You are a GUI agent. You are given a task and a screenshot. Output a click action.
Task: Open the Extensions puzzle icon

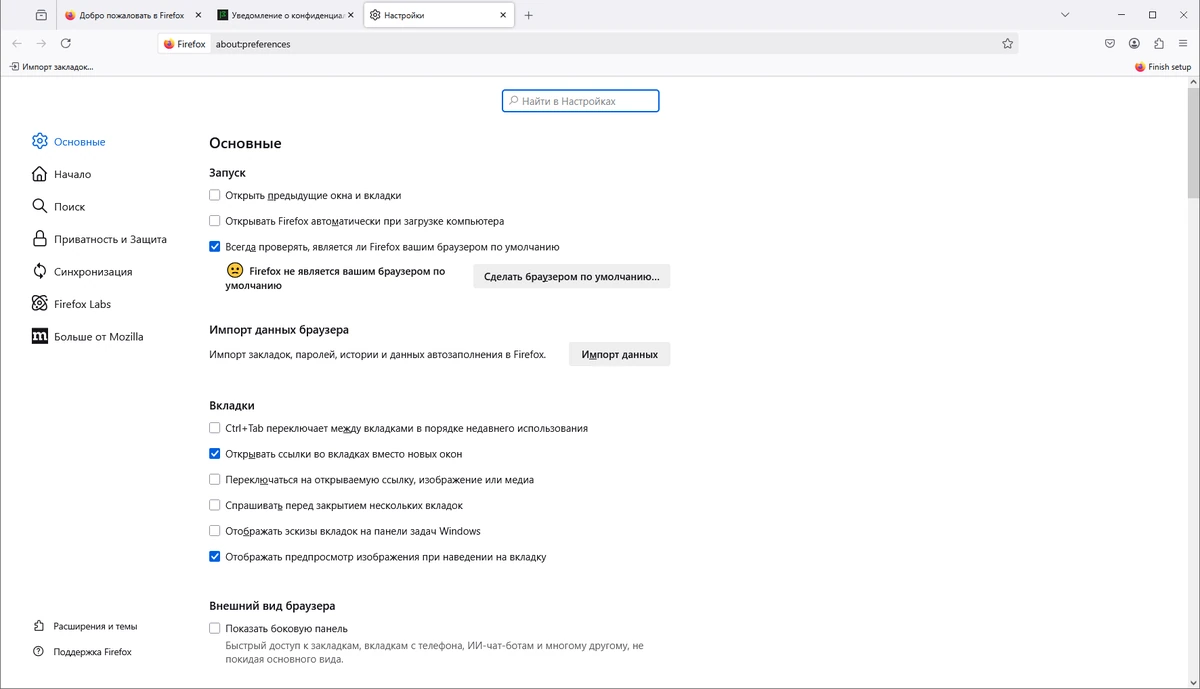click(1158, 43)
